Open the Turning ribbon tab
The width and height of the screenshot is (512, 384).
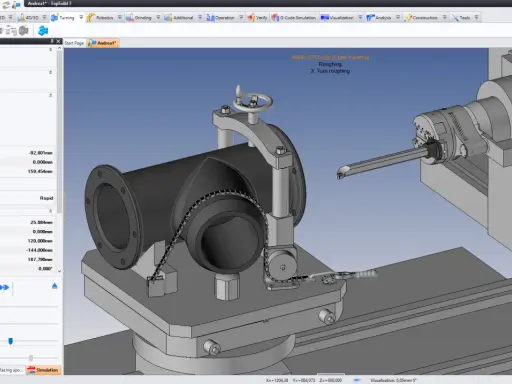(67, 18)
